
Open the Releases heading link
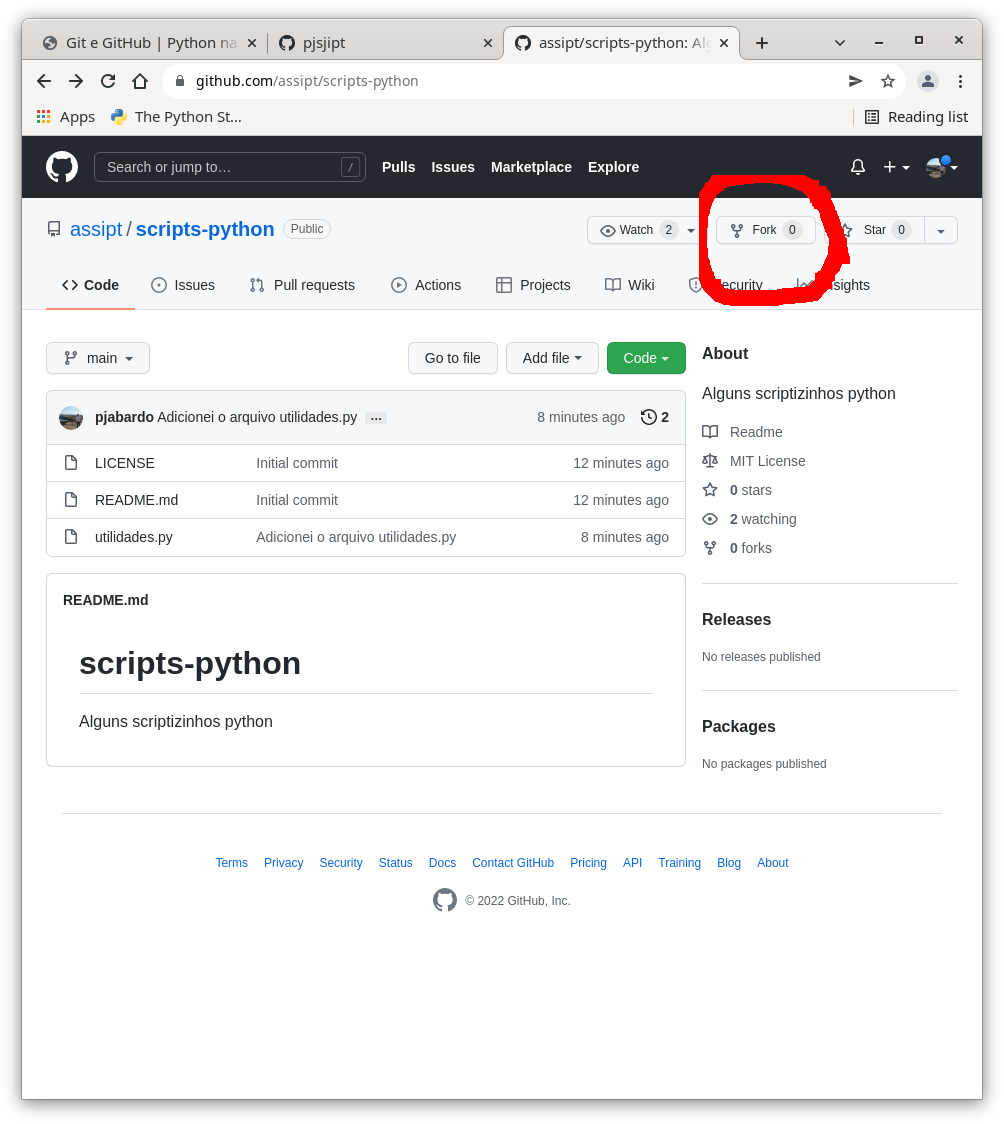point(736,619)
